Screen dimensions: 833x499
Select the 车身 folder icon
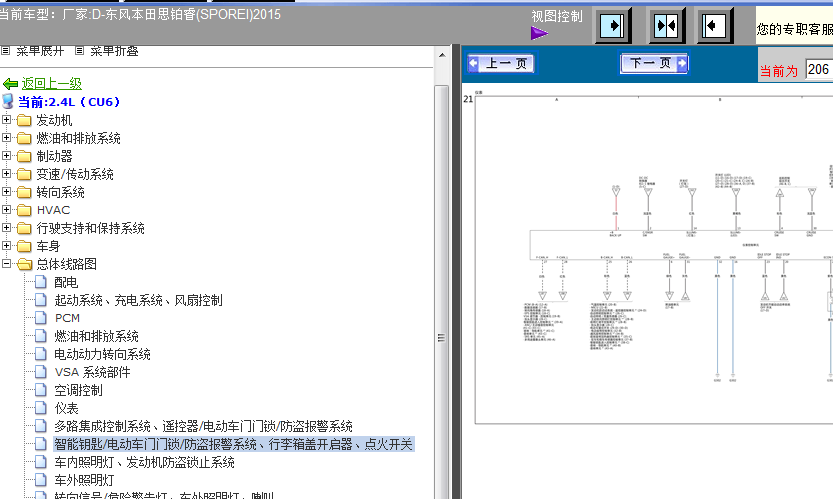tap(24, 246)
